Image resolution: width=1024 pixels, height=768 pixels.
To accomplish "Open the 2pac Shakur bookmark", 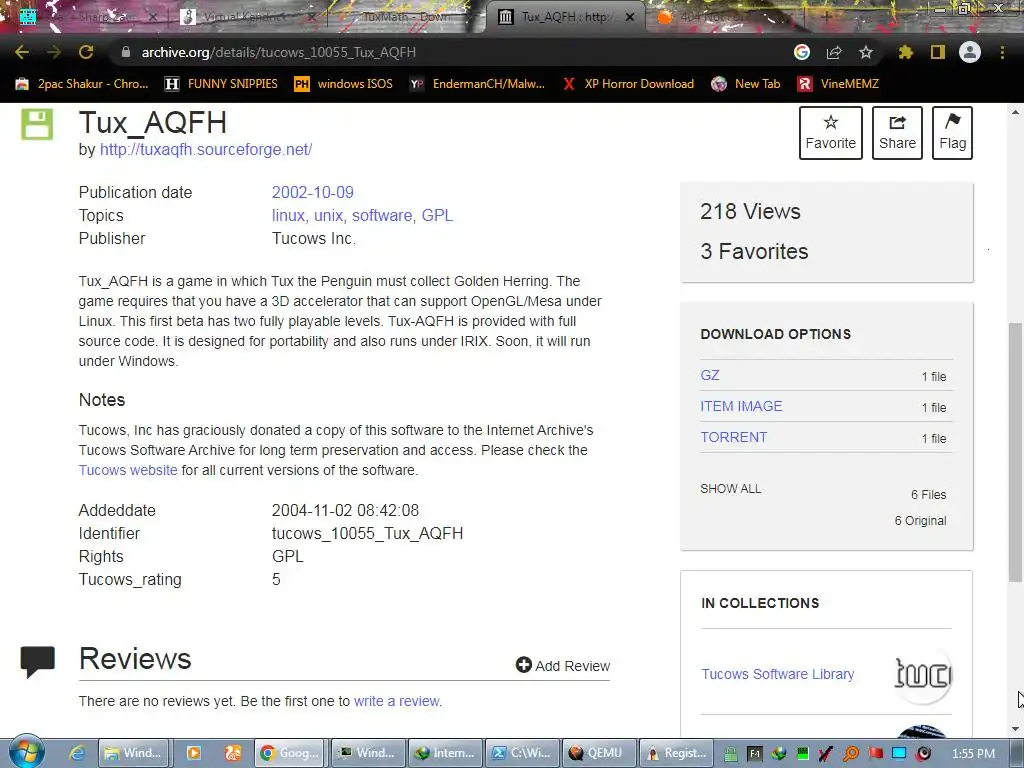I will coord(82,84).
